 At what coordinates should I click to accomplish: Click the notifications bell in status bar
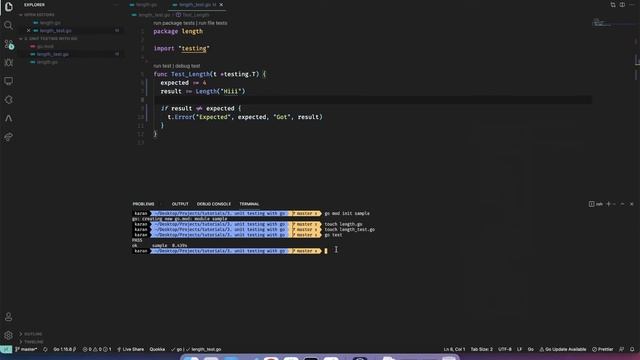click(632, 349)
